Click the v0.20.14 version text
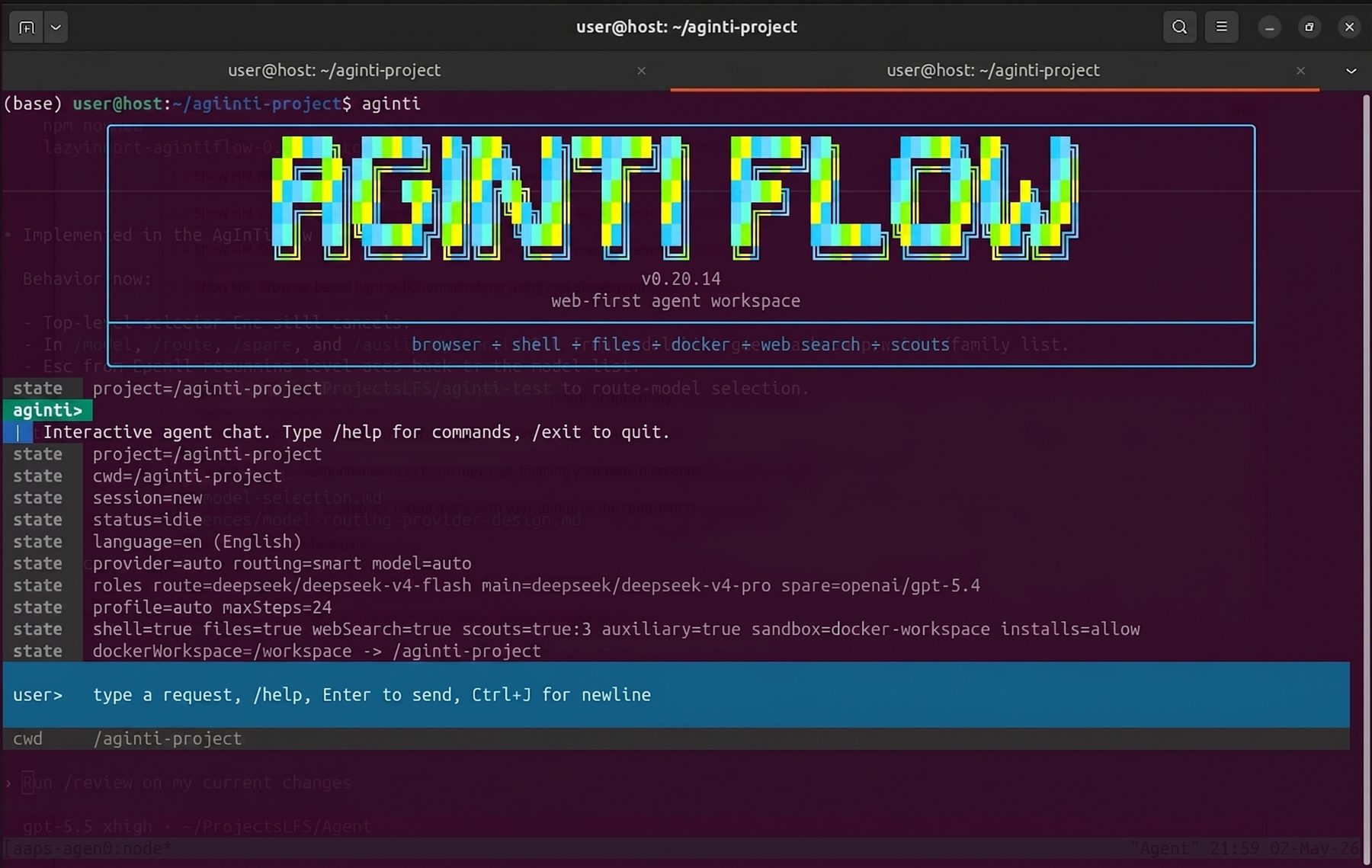 (x=681, y=279)
